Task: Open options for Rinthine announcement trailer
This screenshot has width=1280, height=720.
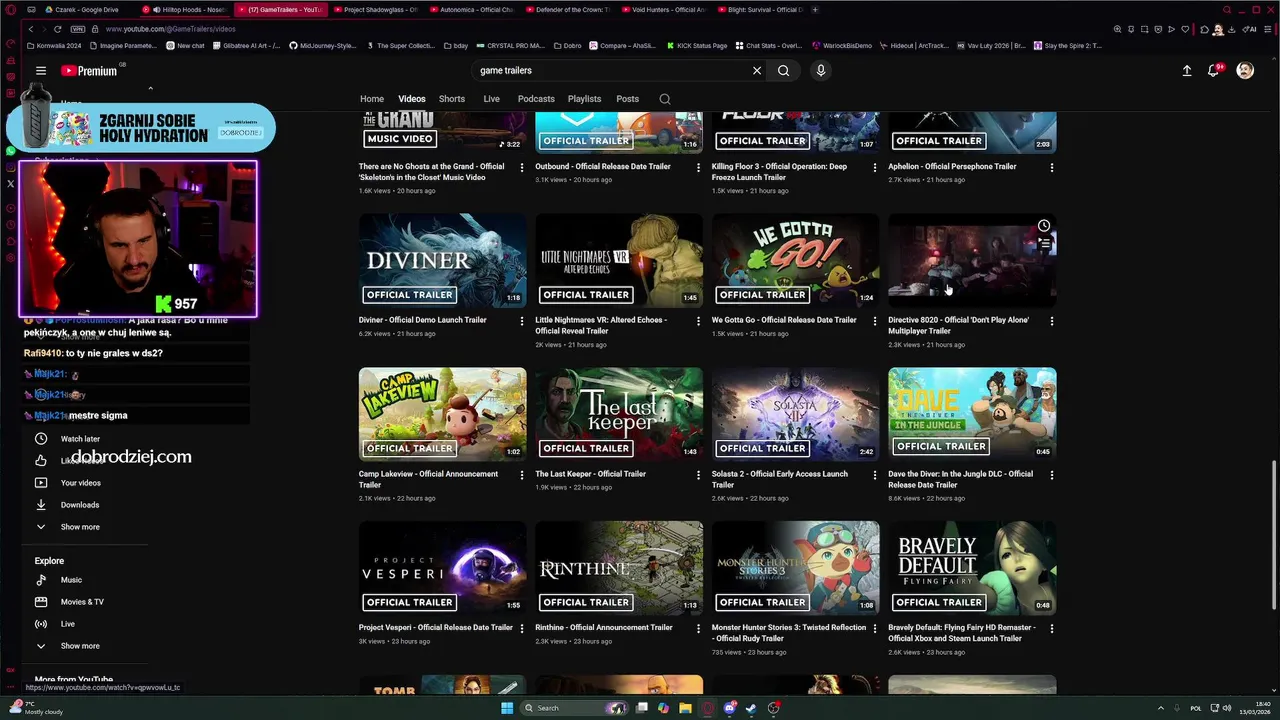Action: tap(698, 629)
